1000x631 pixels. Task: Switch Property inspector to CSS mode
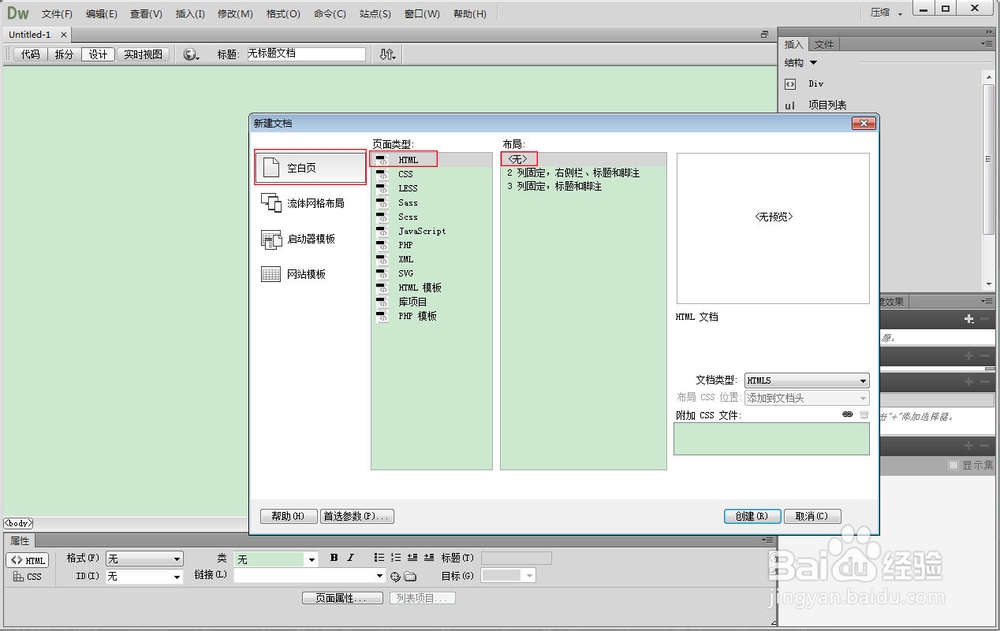tap(27, 576)
